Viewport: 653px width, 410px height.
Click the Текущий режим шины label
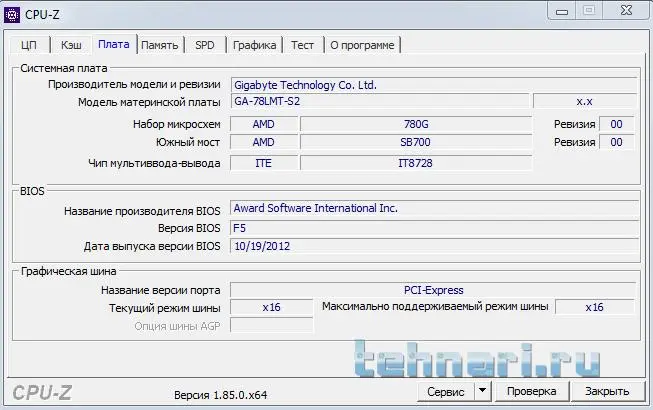(164, 308)
